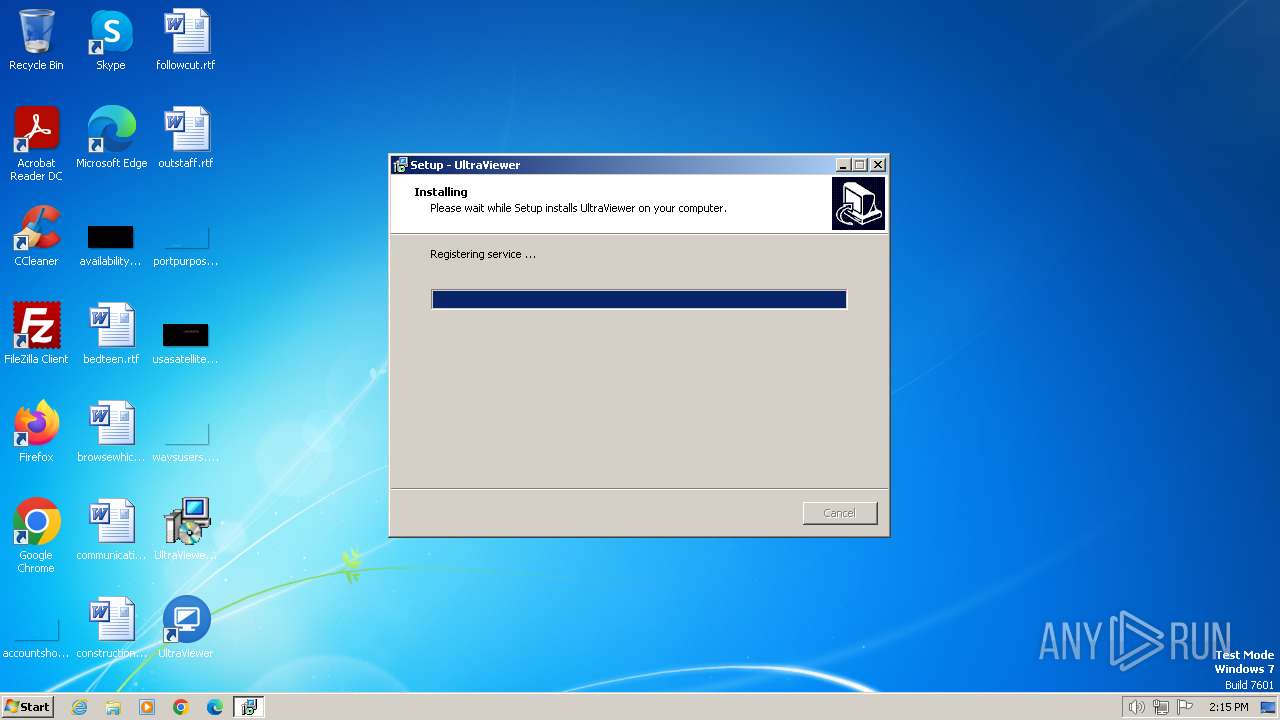This screenshot has width=1280, height=720.
Task: Switch to the Setup taskbar button
Action: click(x=249, y=707)
